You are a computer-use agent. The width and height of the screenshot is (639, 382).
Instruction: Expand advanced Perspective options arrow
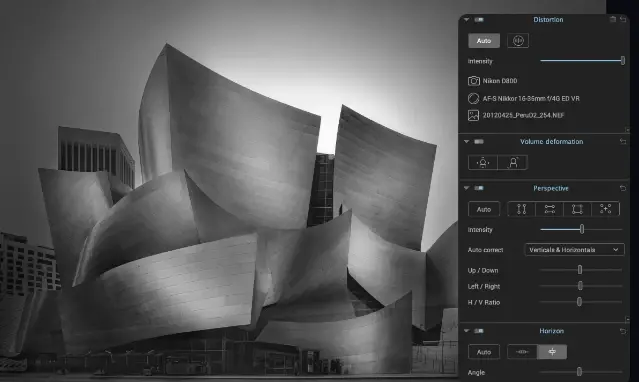click(627, 319)
